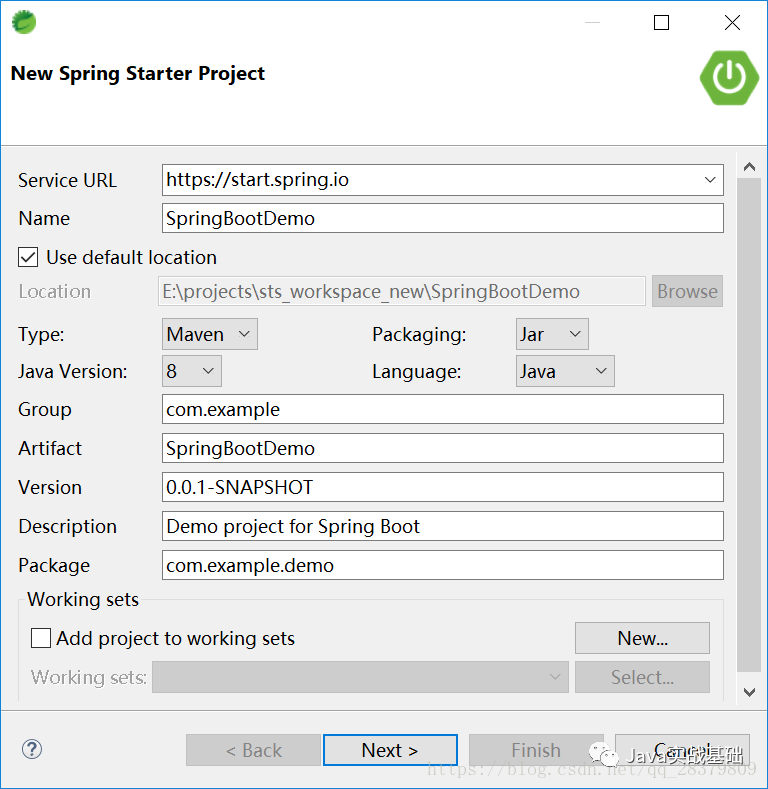Viewport: 768px width, 789px height.
Task: Click the Version field showing 0.0.1-SNAPSHOT
Action: pyautogui.click(x=443, y=487)
